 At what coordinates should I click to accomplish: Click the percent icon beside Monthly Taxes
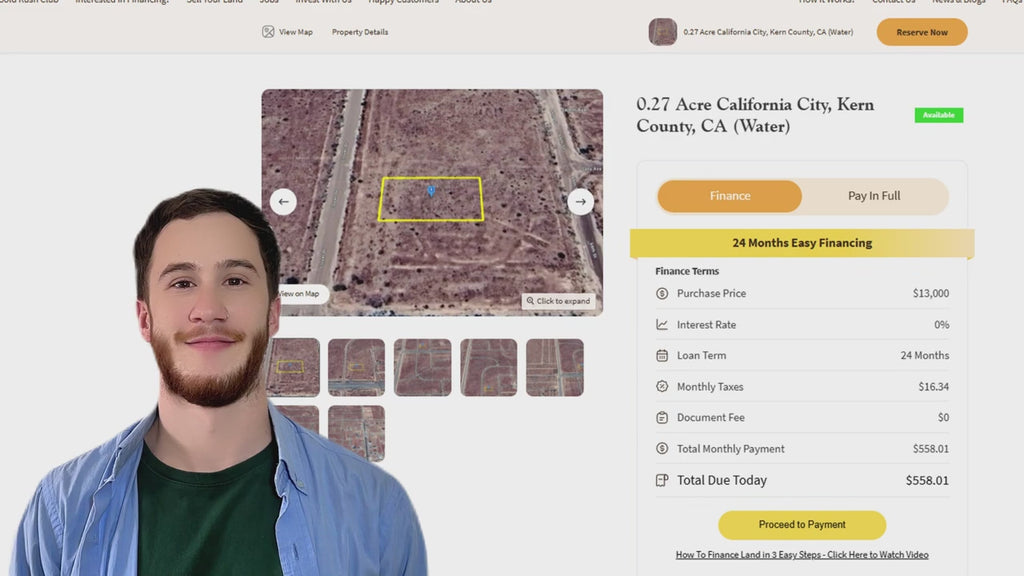(x=662, y=387)
